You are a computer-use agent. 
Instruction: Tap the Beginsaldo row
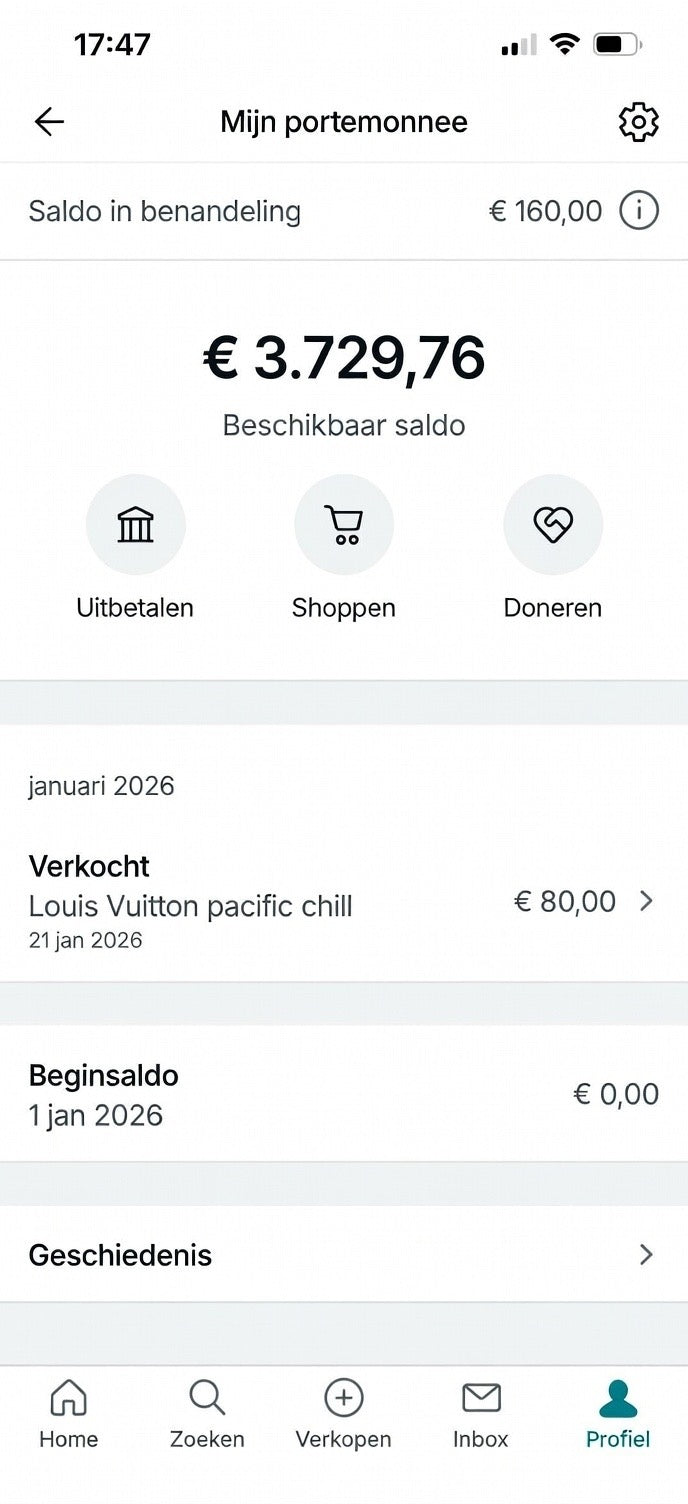pos(104,1095)
